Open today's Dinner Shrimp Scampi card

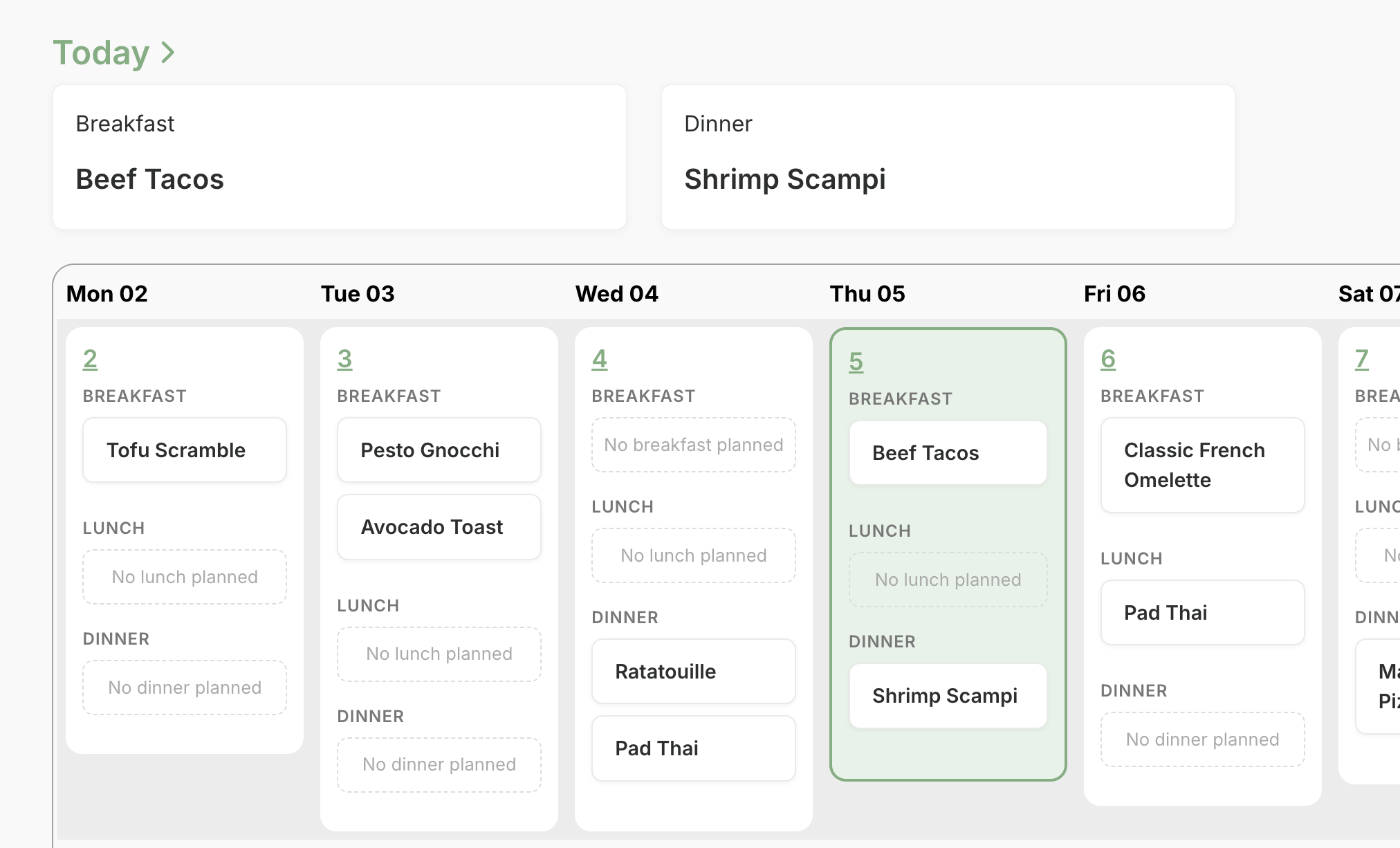point(948,157)
